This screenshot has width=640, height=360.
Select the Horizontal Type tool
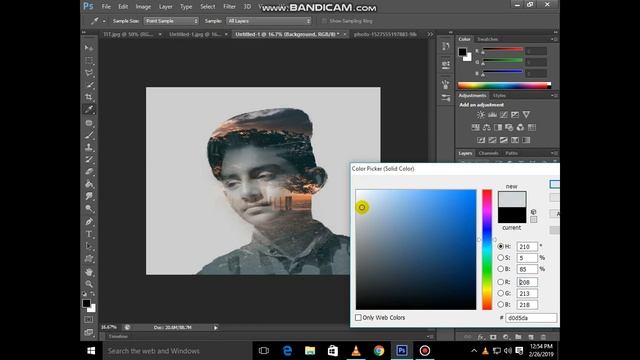pos(89,234)
